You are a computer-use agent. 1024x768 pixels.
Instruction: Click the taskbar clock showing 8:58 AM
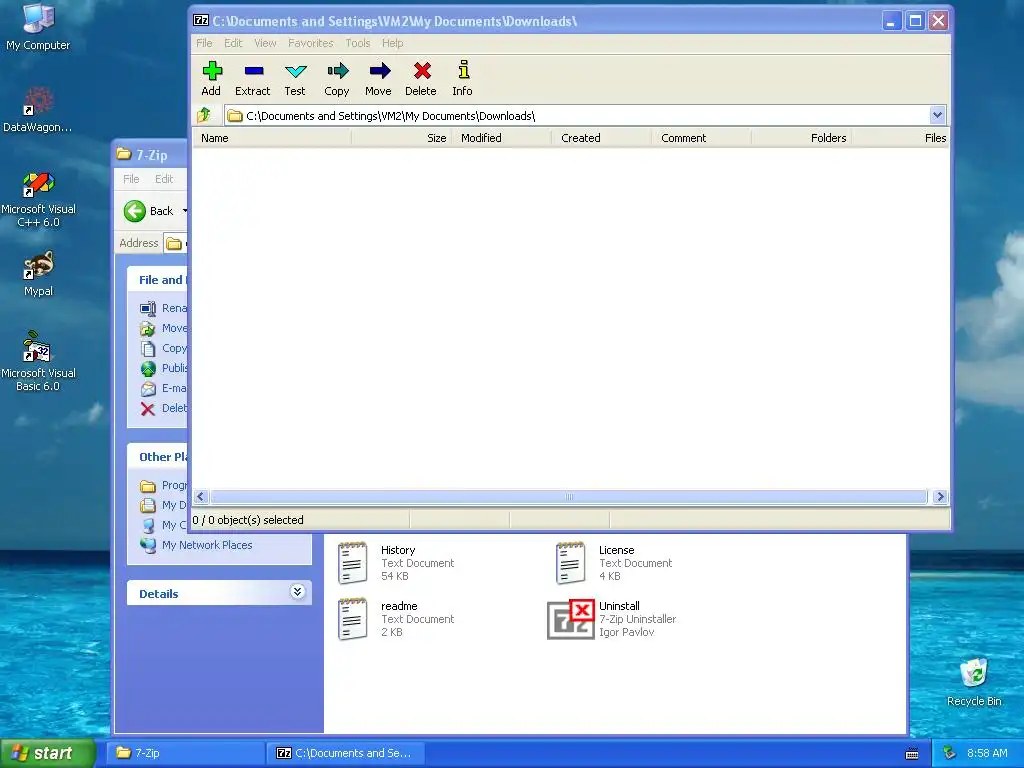point(987,753)
